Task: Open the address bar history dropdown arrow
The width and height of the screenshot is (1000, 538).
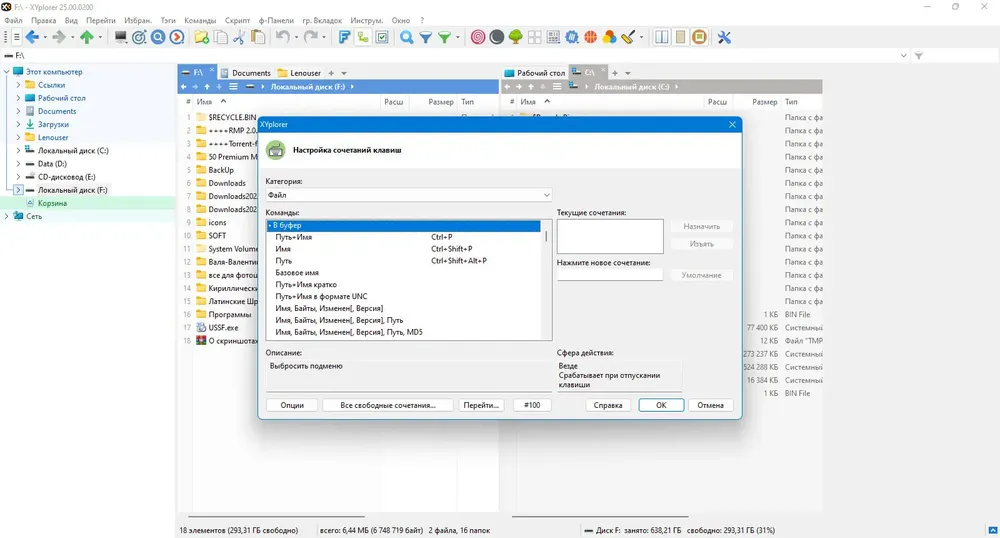Action: tap(903, 55)
